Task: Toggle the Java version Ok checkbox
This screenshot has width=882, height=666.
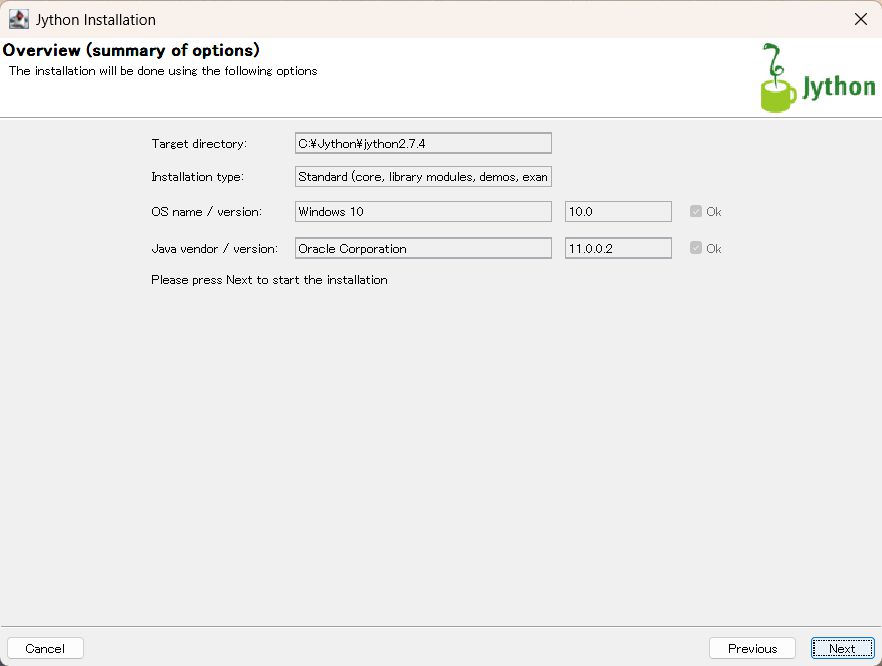Action: tap(696, 248)
